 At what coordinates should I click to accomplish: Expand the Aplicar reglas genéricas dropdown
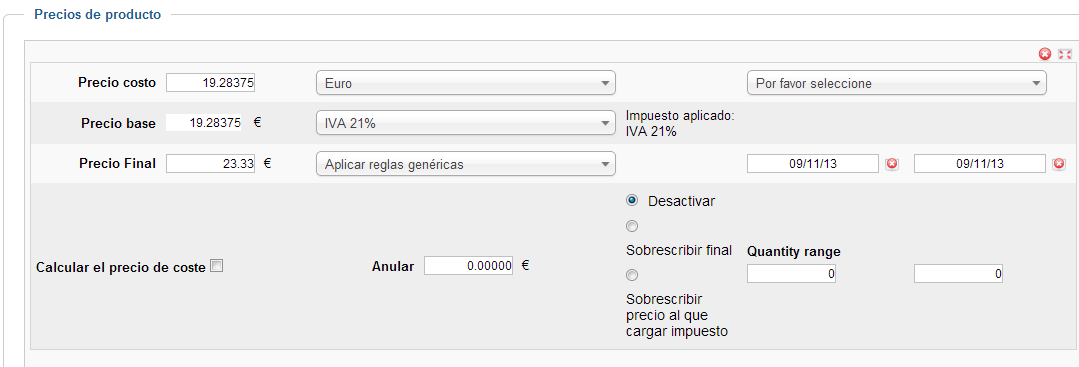tap(465, 165)
